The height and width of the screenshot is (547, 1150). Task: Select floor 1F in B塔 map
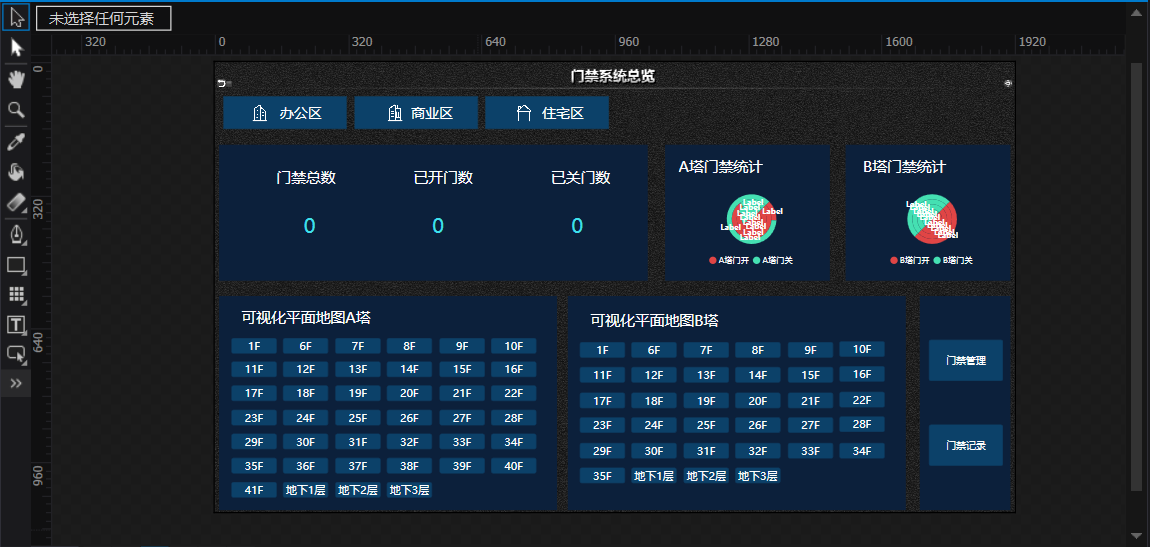602,350
